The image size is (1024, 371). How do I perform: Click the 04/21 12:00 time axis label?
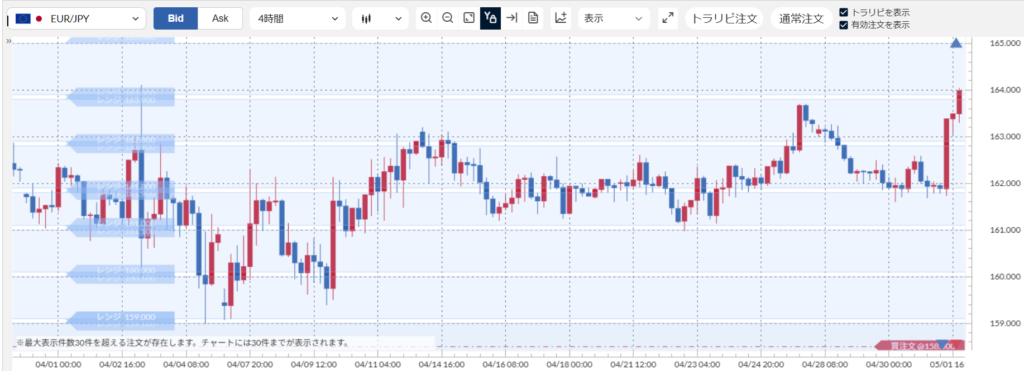pos(633,363)
